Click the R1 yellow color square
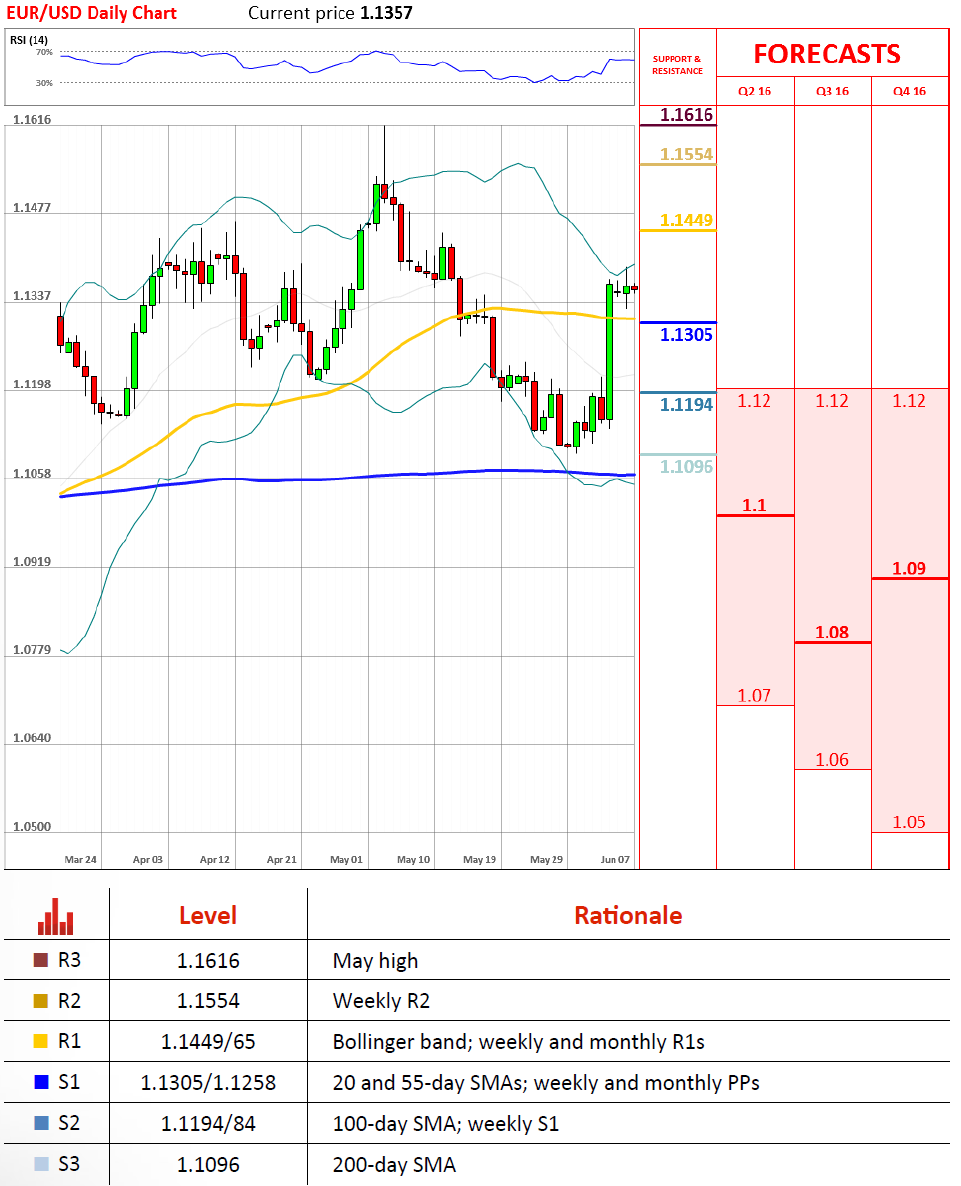 (x=41, y=1042)
